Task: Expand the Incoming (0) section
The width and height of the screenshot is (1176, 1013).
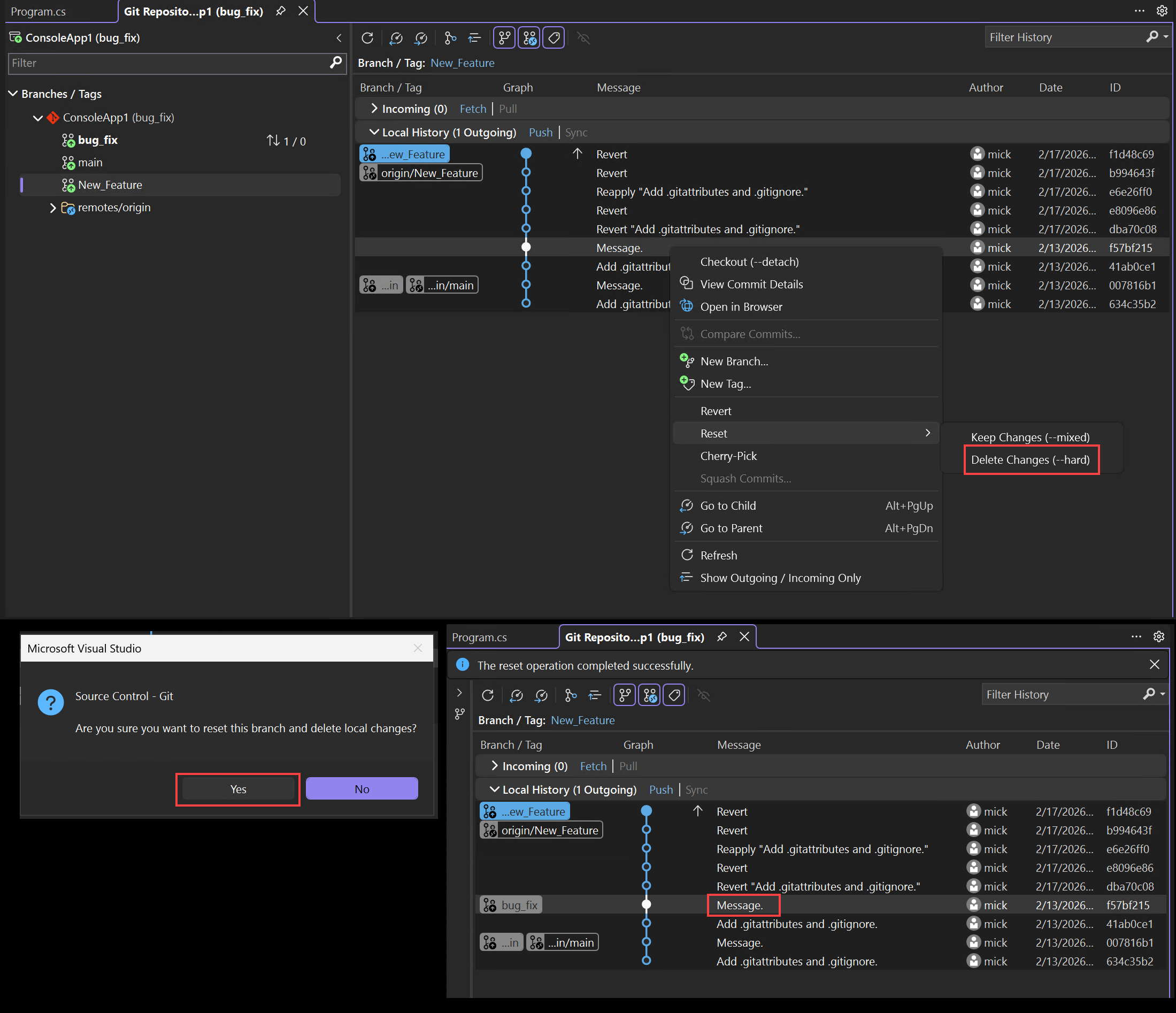Action: (374, 109)
